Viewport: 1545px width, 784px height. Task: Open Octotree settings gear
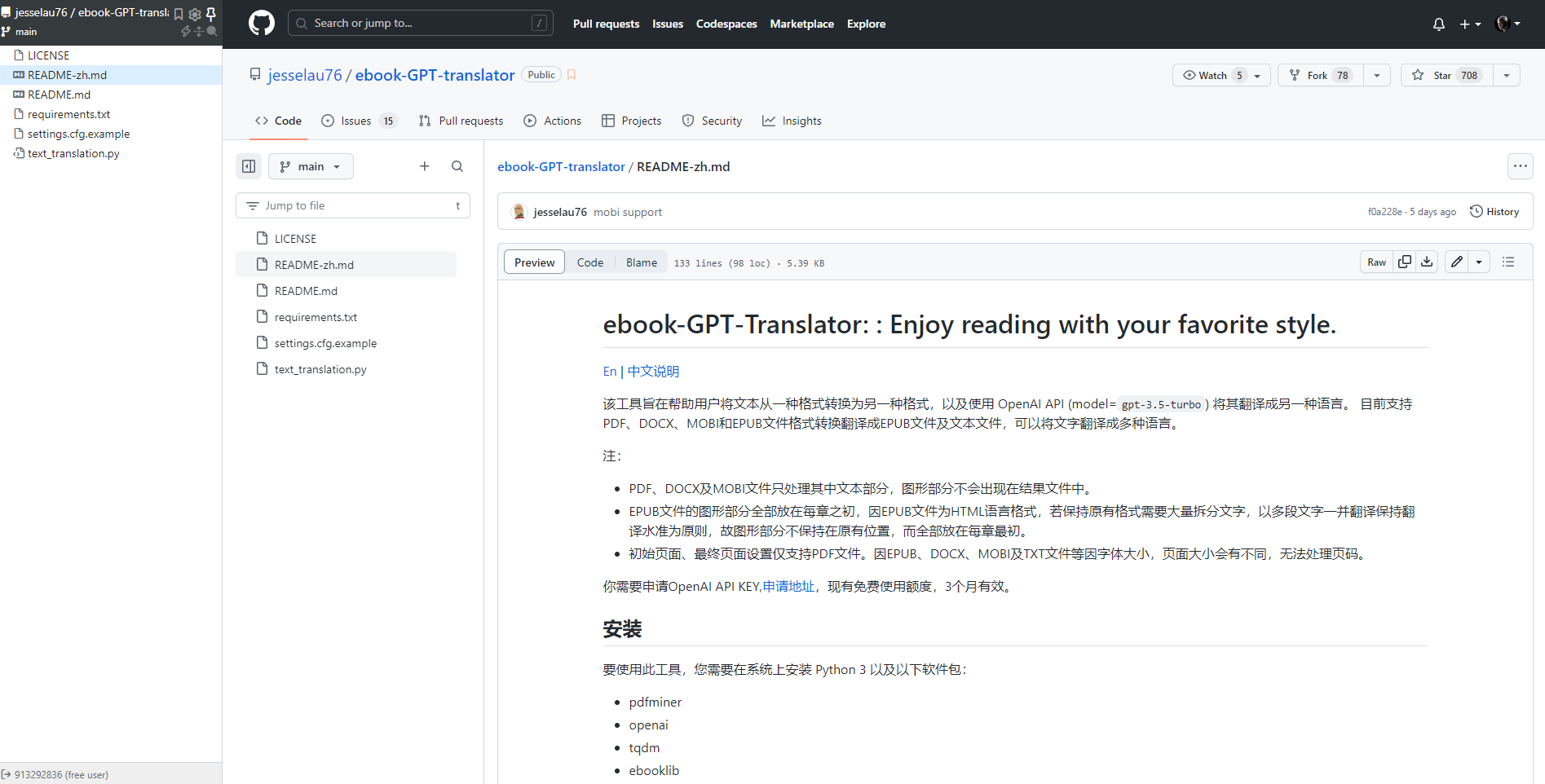pyautogui.click(x=195, y=14)
